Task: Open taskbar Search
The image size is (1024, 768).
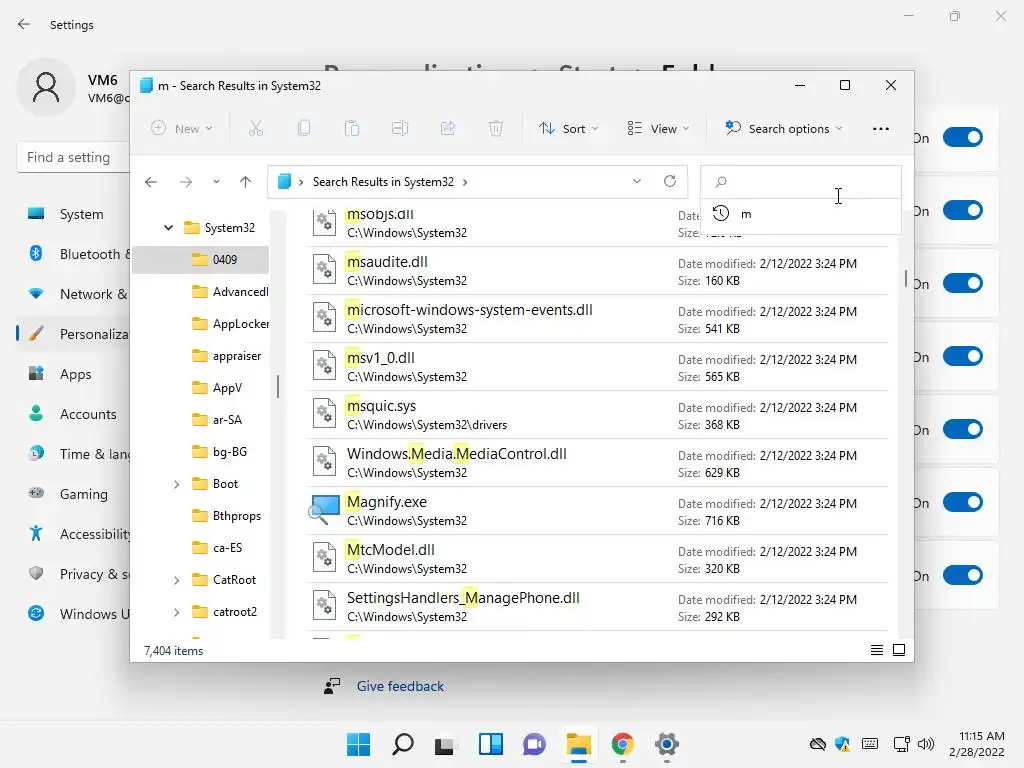Action: click(402, 744)
